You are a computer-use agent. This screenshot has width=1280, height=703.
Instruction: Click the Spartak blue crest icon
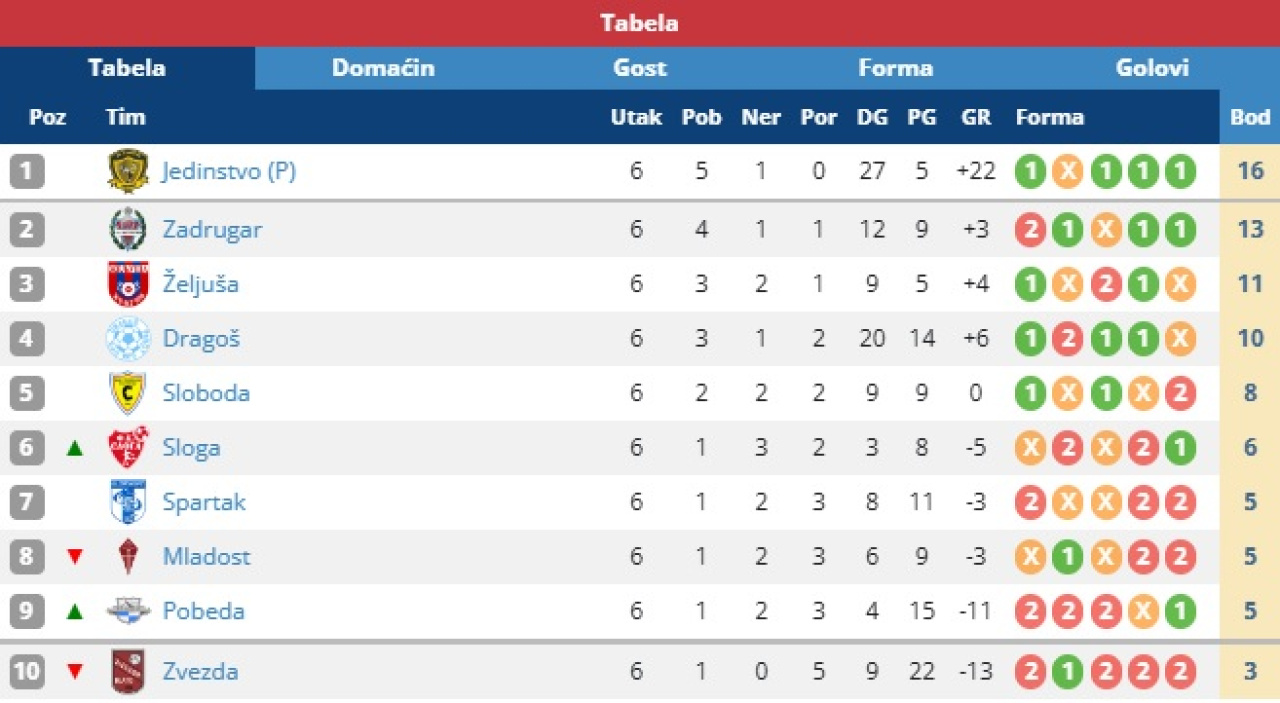128,502
